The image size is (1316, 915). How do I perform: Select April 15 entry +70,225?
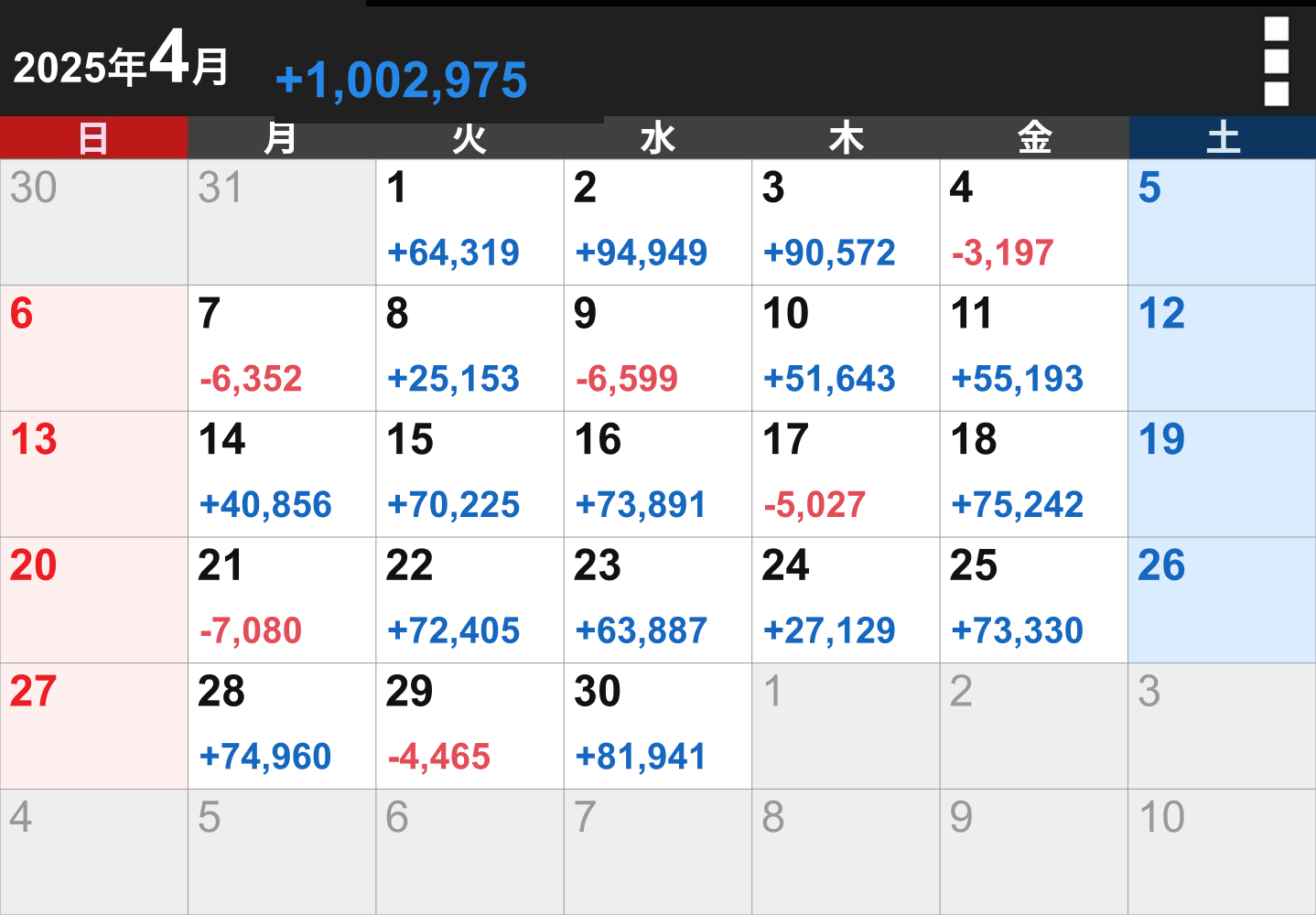(469, 474)
